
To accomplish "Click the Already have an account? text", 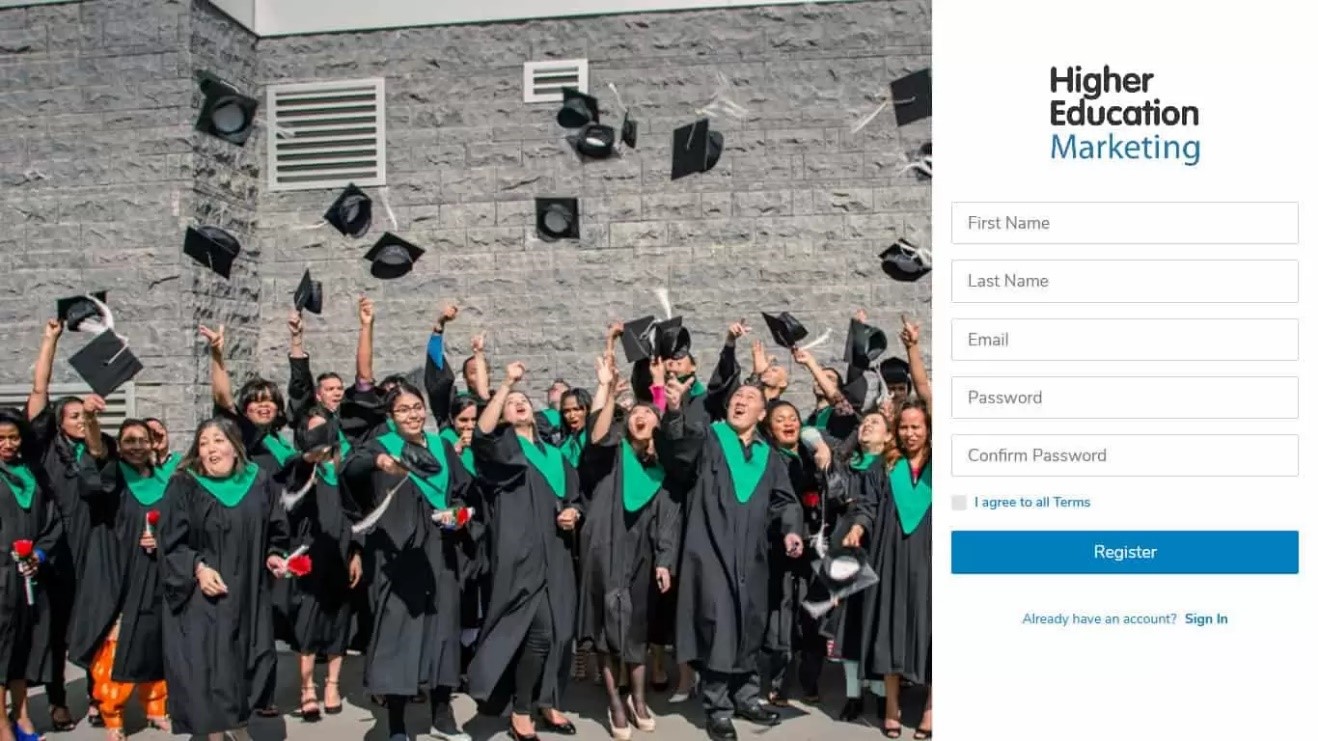I will pyautogui.click(x=1099, y=619).
